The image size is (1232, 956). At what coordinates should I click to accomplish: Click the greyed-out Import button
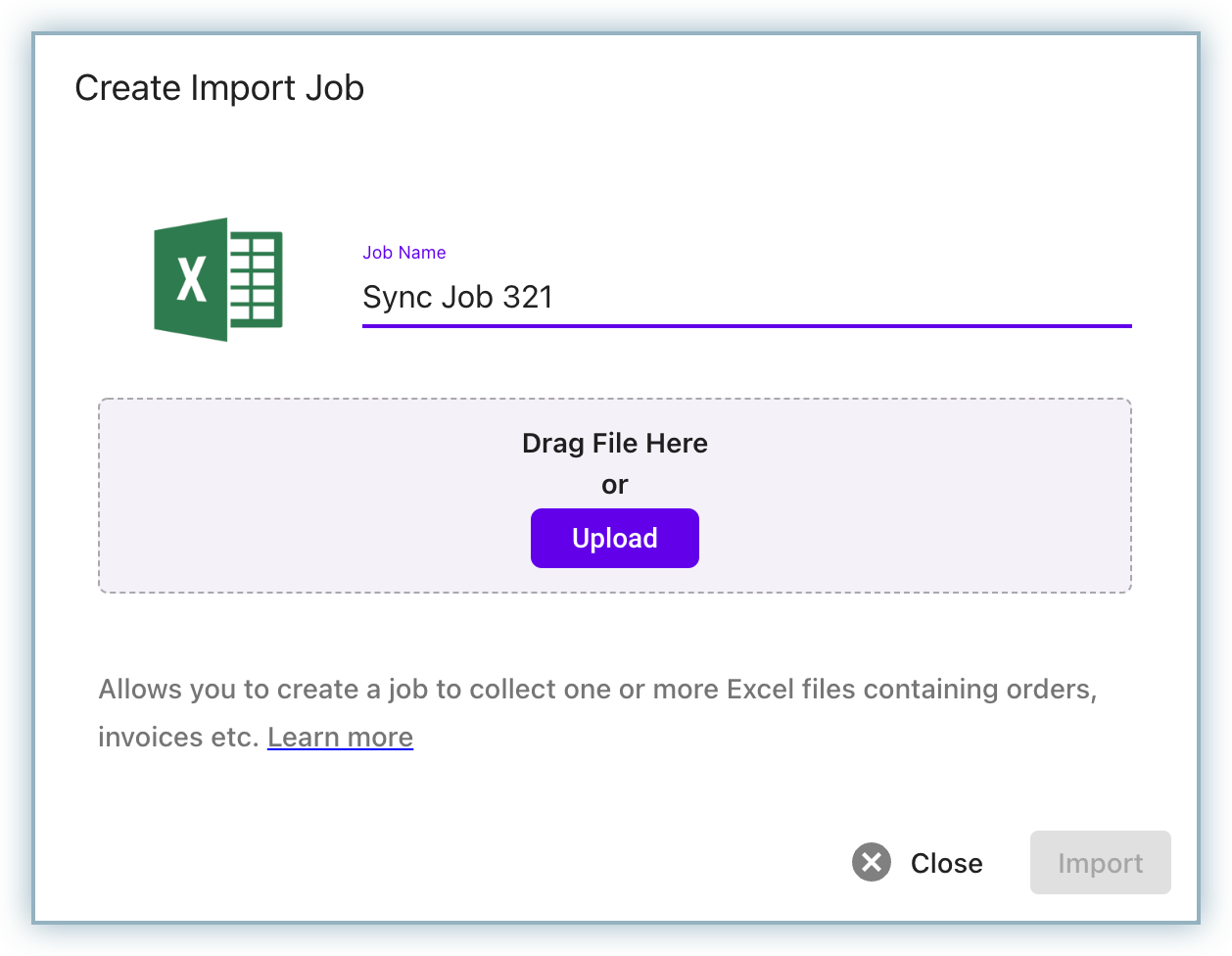(1100, 862)
